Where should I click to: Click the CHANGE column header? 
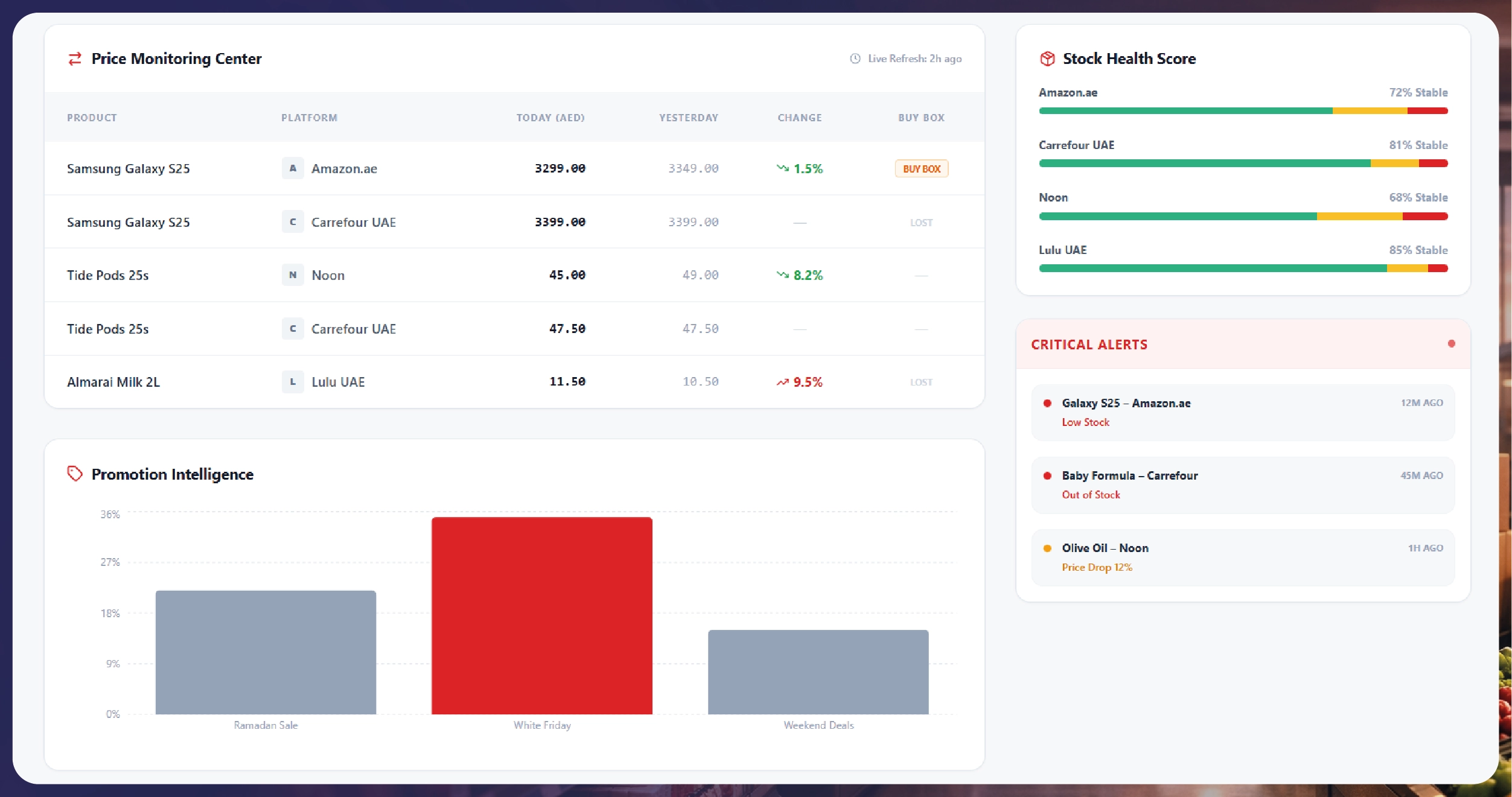coord(800,118)
